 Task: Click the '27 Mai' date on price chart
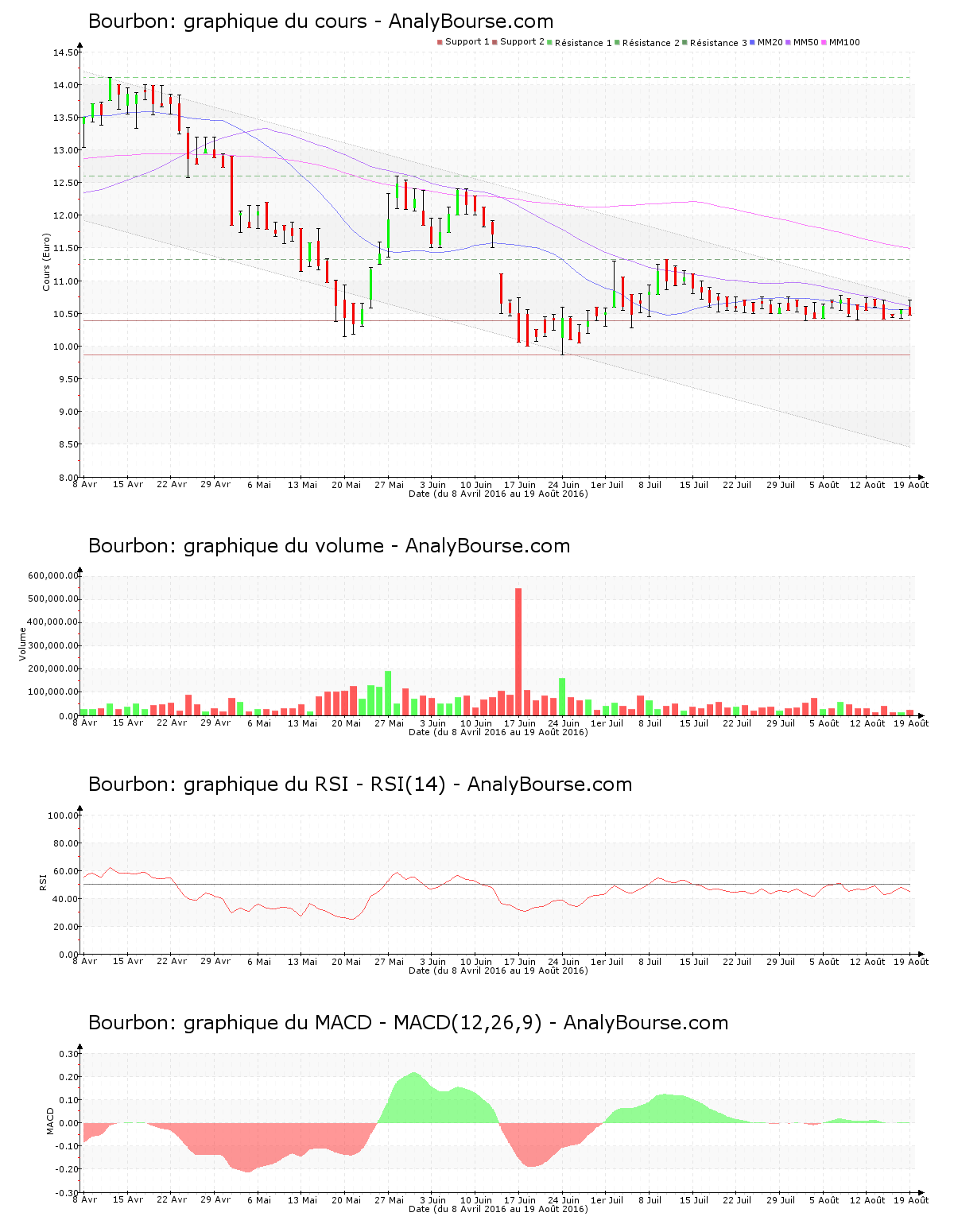click(389, 485)
